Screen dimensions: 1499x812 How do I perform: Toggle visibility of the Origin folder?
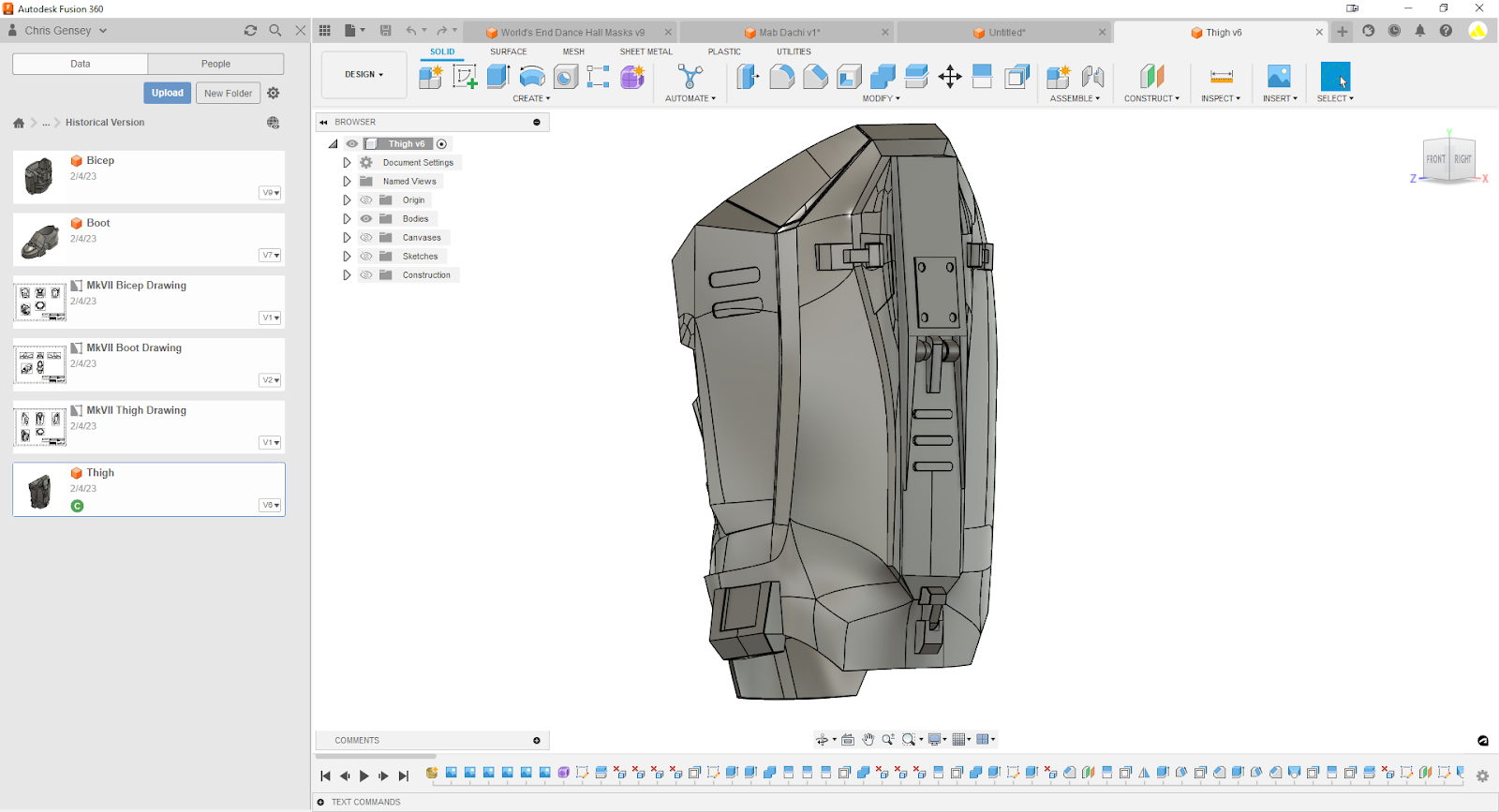coord(366,200)
